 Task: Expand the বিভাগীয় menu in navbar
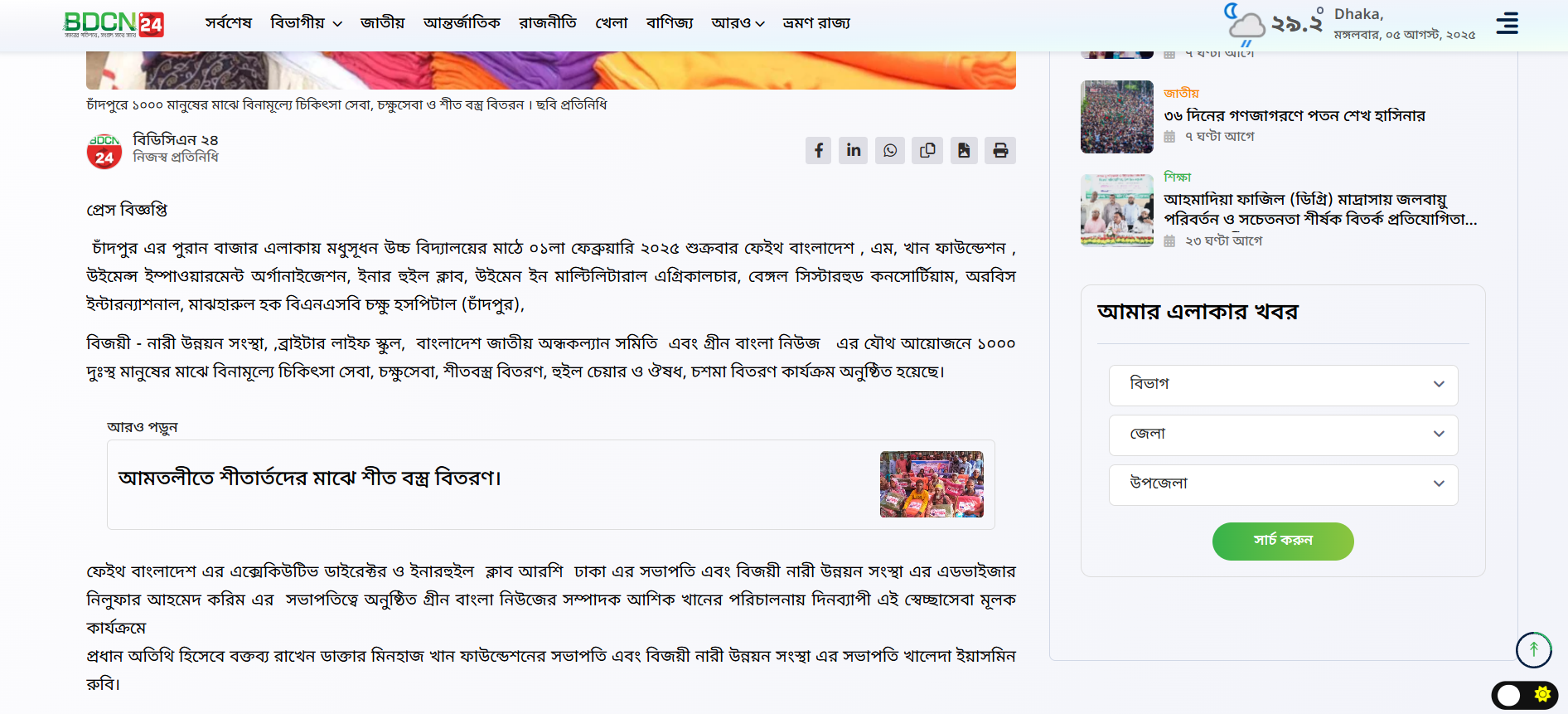(x=306, y=23)
